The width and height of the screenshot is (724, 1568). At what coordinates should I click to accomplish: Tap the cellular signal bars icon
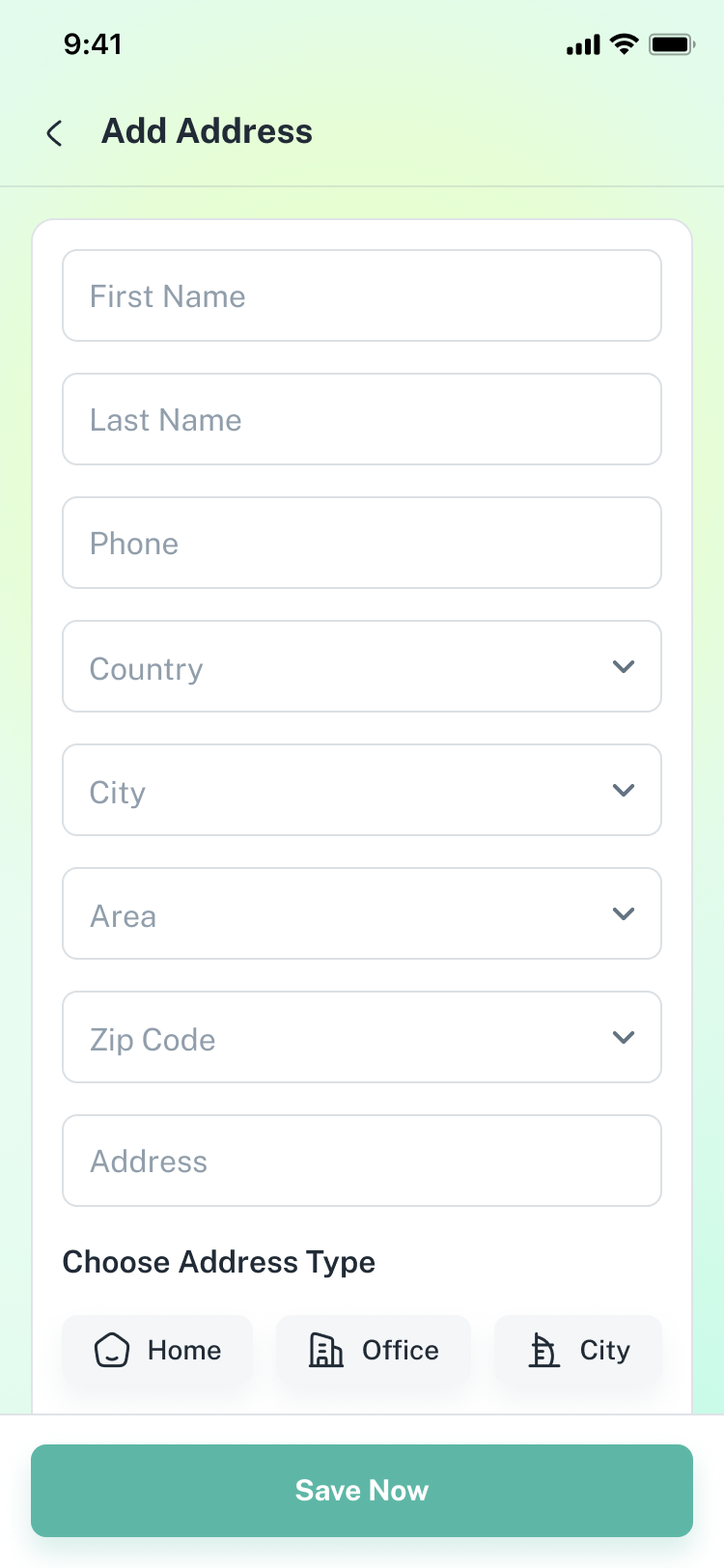(x=583, y=45)
